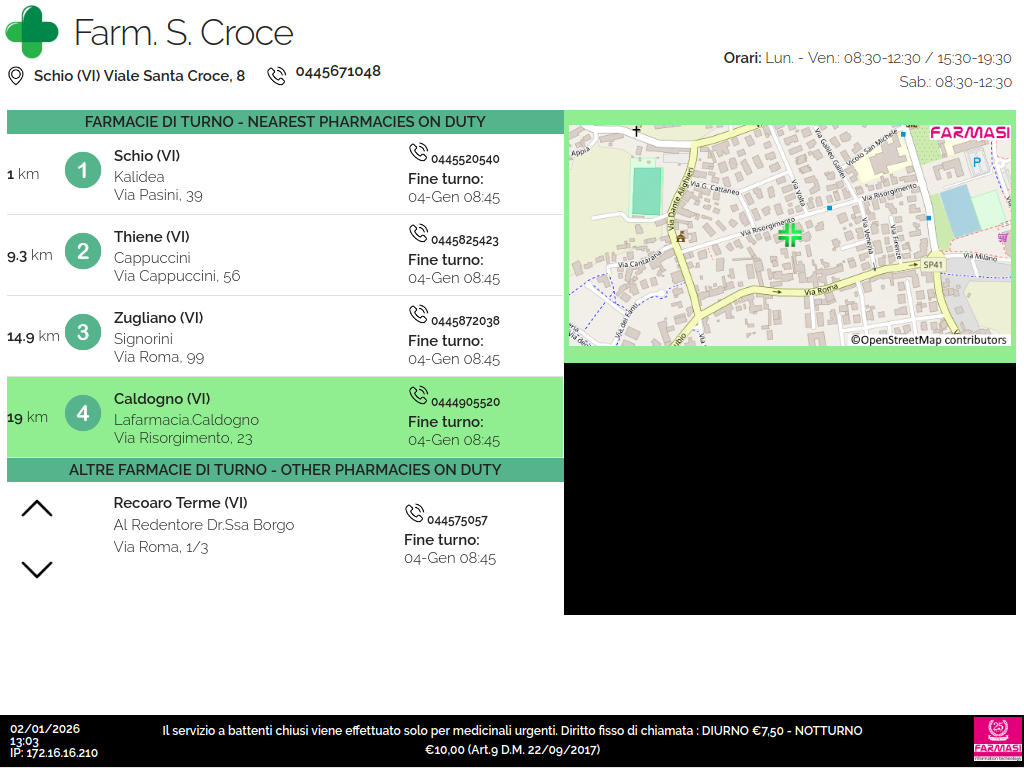Select the number 1 badge for Schio
Screen dimensions: 1024x768
[83, 171]
